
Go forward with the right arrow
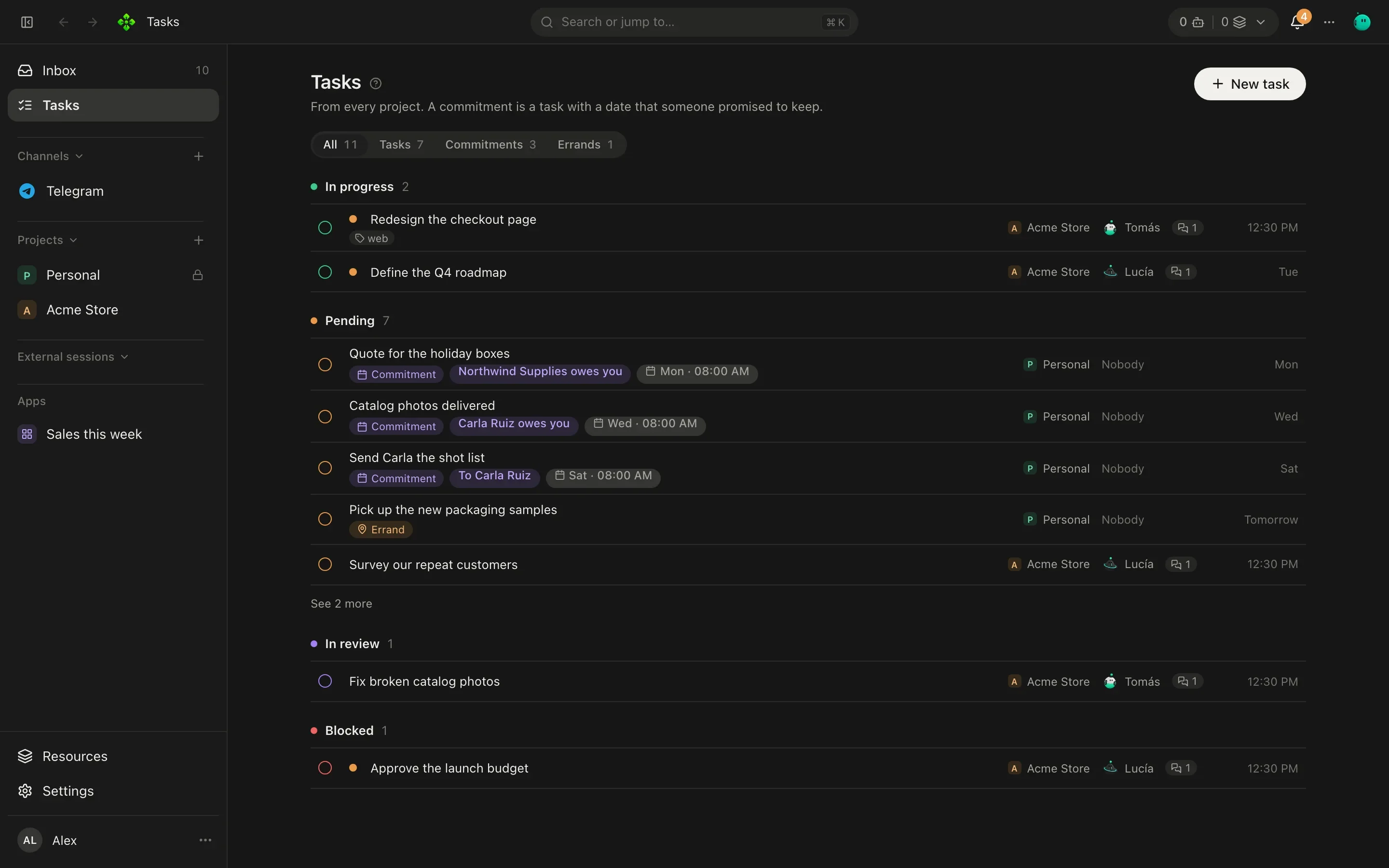click(x=93, y=22)
